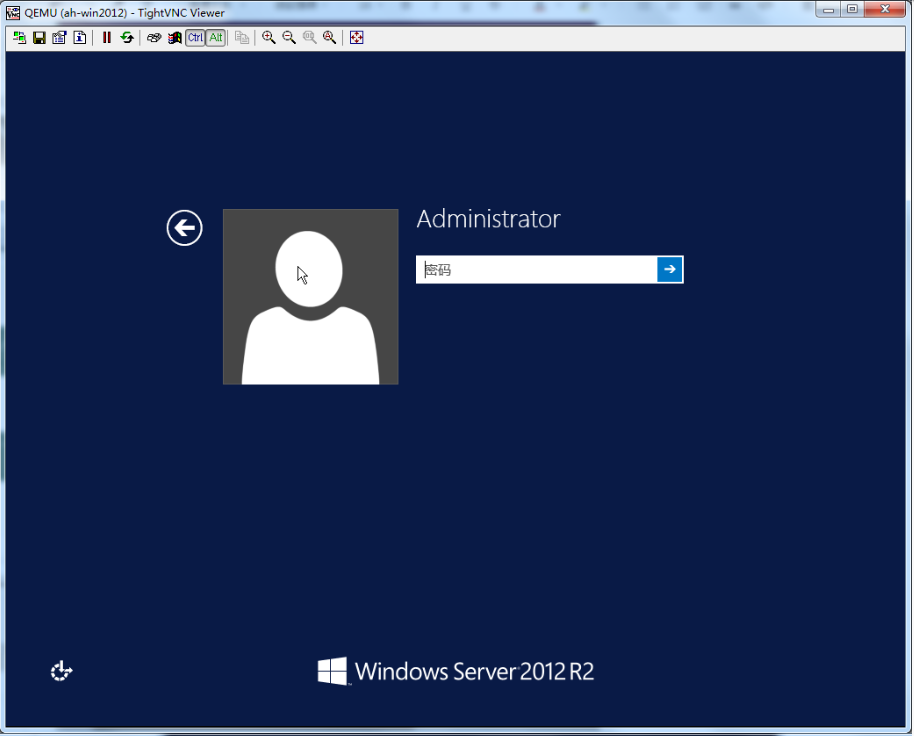The image size is (914, 736).
Task: Go back using the circled left arrow
Action: point(184,228)
